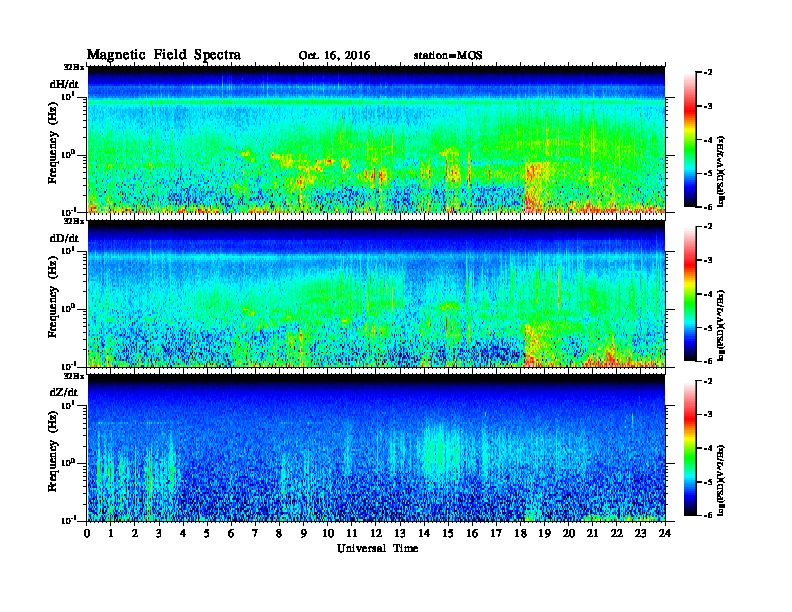Click the -2 label on dZ/dt colorbar

click(708, 381)
